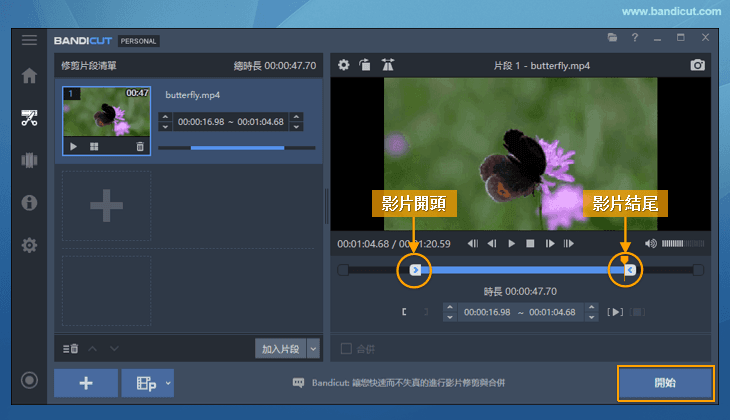Click the 開始 start button
This screenshot has height=420, width=730.
pyautogui.click(x=665, y=383)
